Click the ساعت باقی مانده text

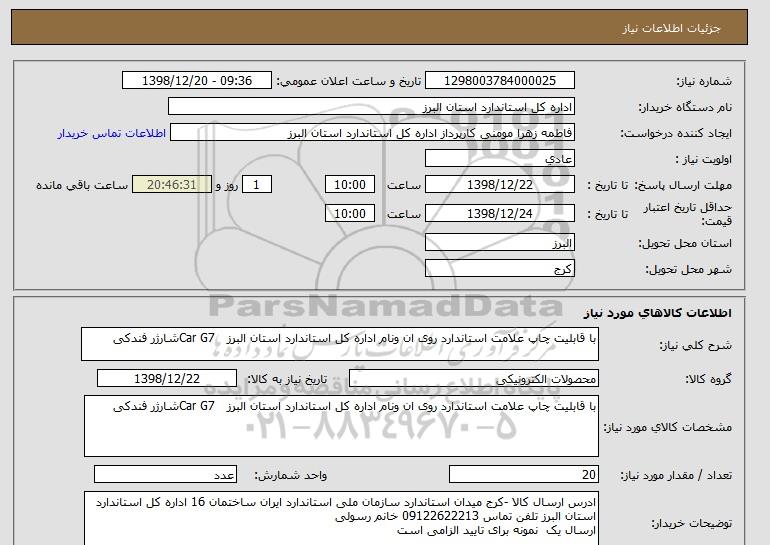coord(82,185)
